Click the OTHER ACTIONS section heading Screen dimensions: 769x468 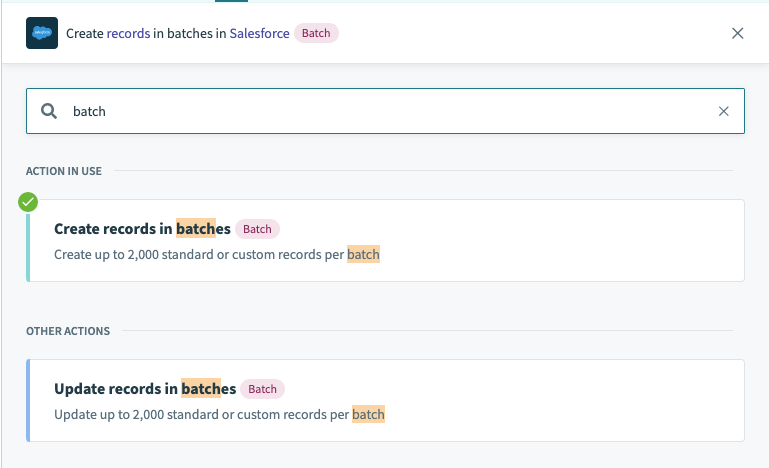point(68,331)
